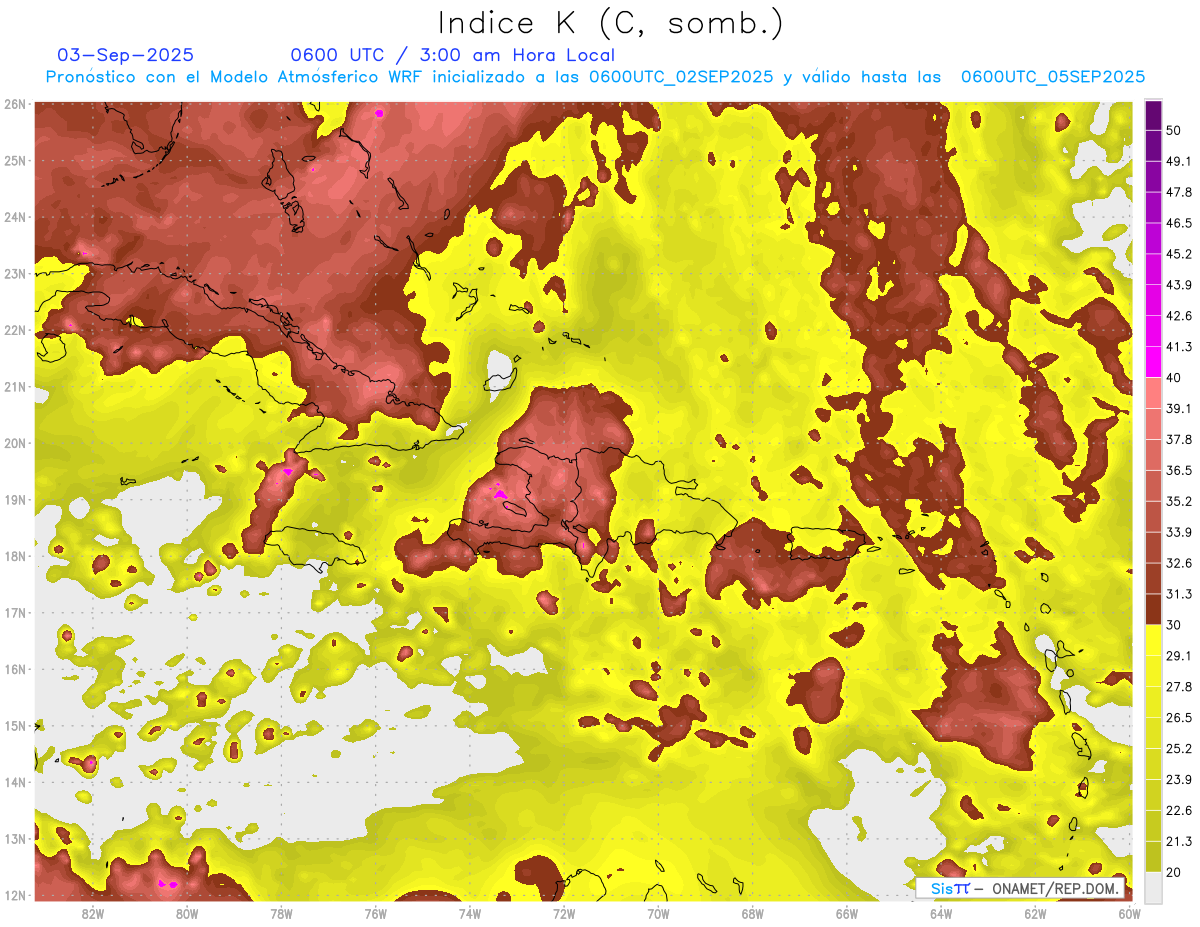
Task: Click the latitude label '16N'
Action: click(15, 669)
